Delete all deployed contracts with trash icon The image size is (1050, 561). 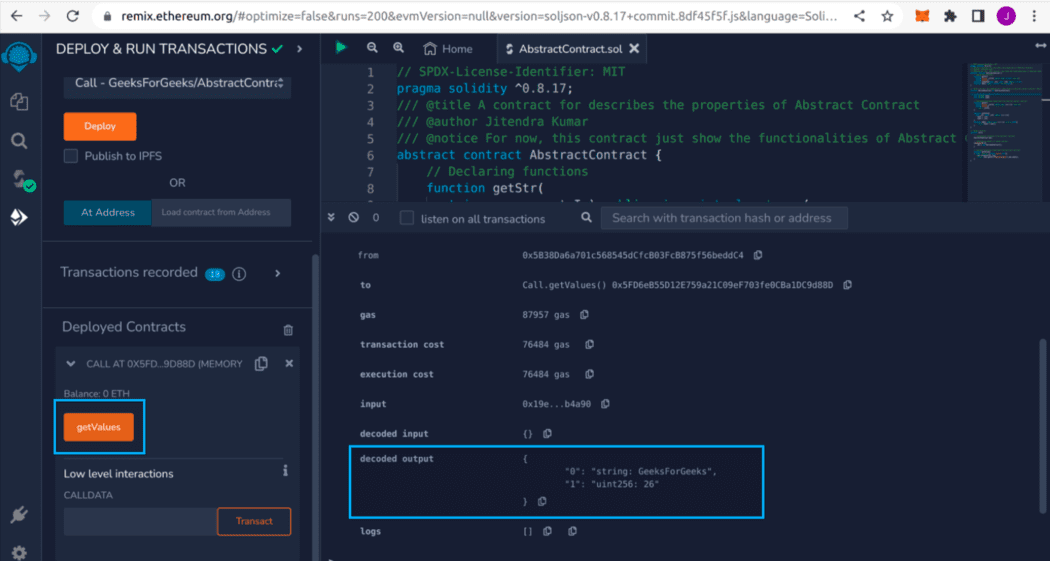288,329
